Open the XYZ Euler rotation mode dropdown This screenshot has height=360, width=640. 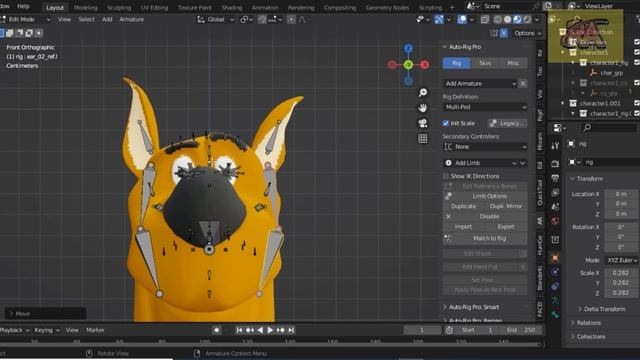(622, 260)
